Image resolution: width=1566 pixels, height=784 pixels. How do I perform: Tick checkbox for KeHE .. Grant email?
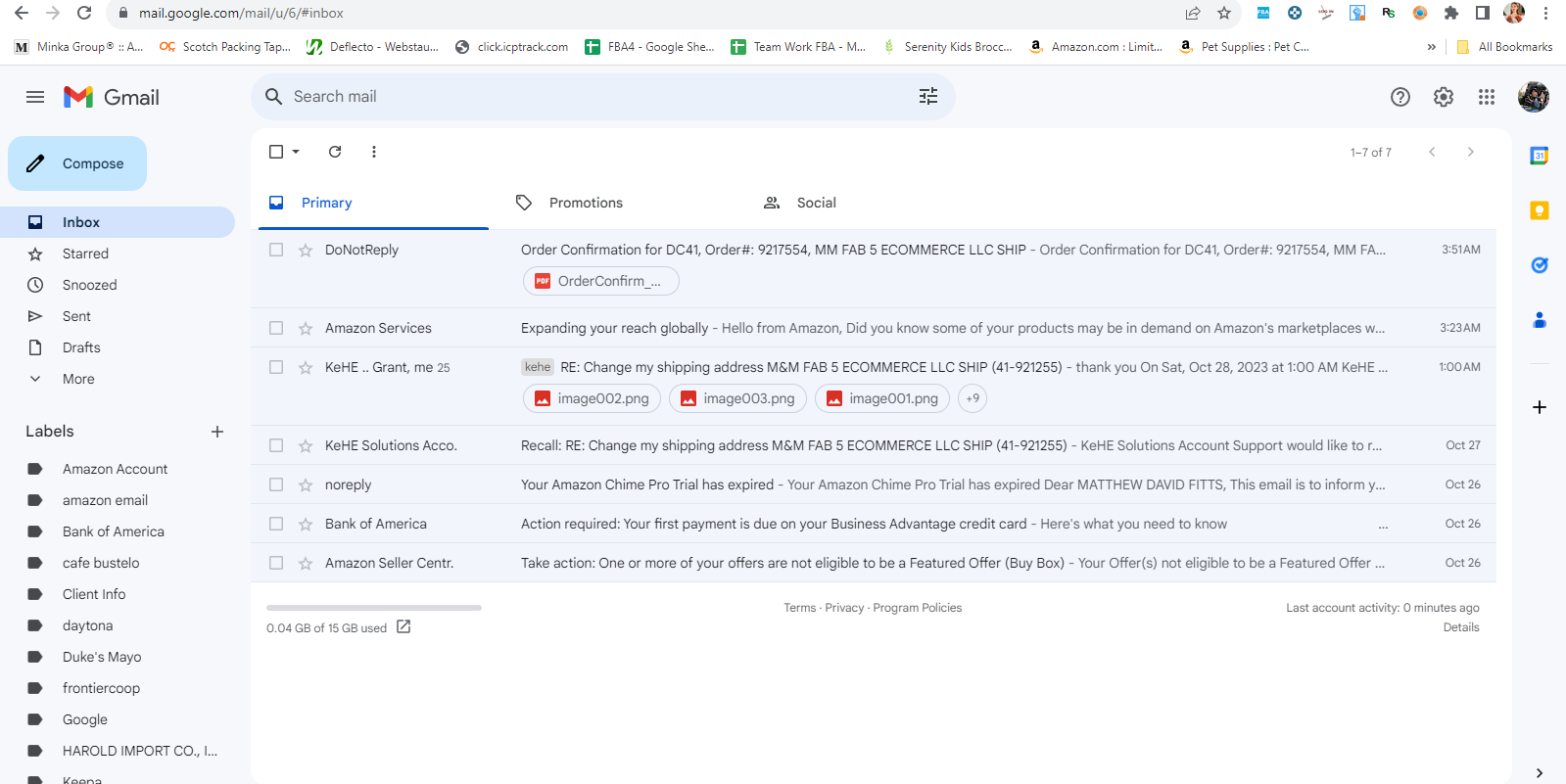[x=276, y=367]
